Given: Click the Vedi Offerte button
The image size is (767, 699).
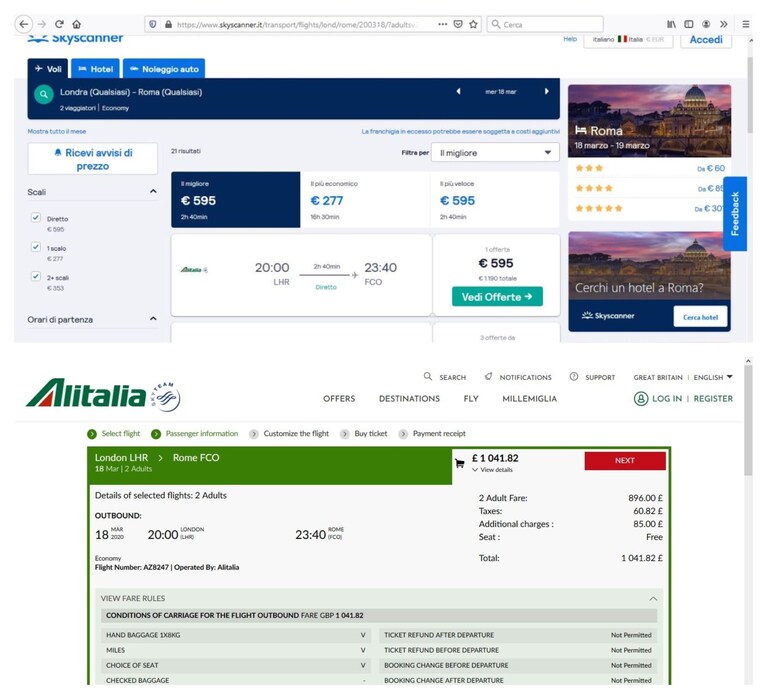Looking at the screenshot, I should [x=497, y=296].
